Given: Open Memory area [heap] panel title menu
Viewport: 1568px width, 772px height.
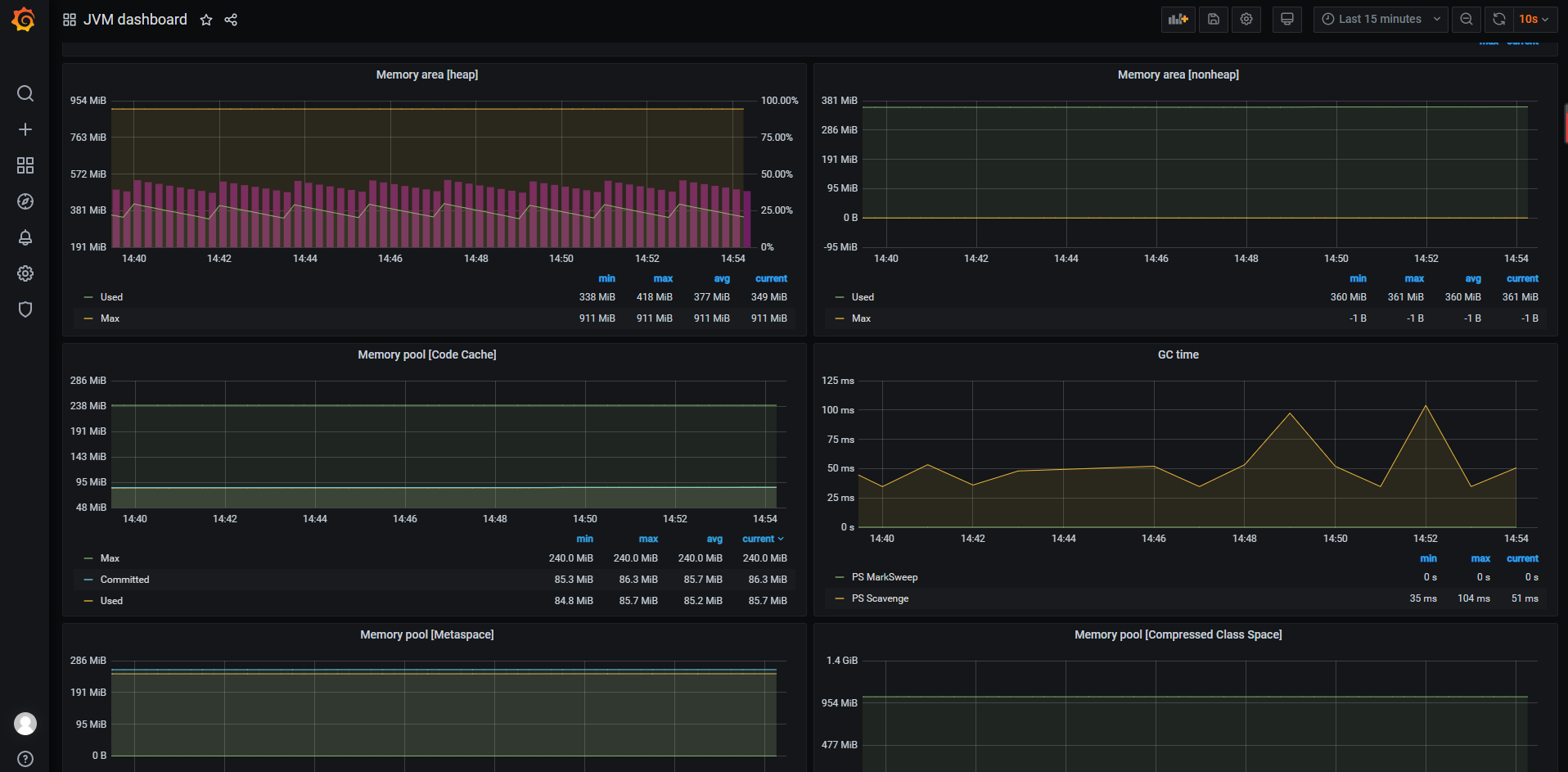Looking at the screenshot, I should pos(427,74).
